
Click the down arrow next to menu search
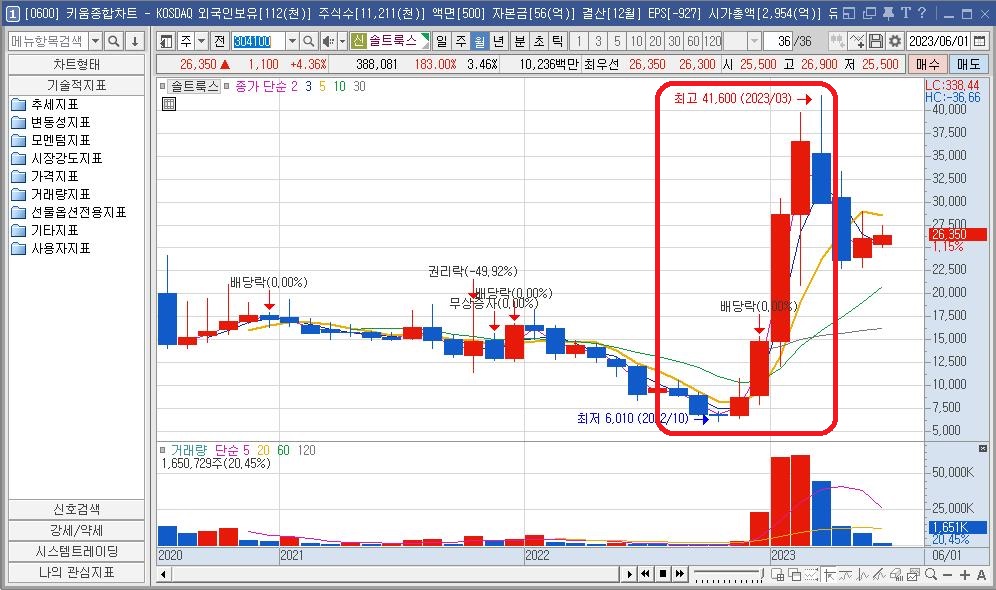(x=135, y=42)
